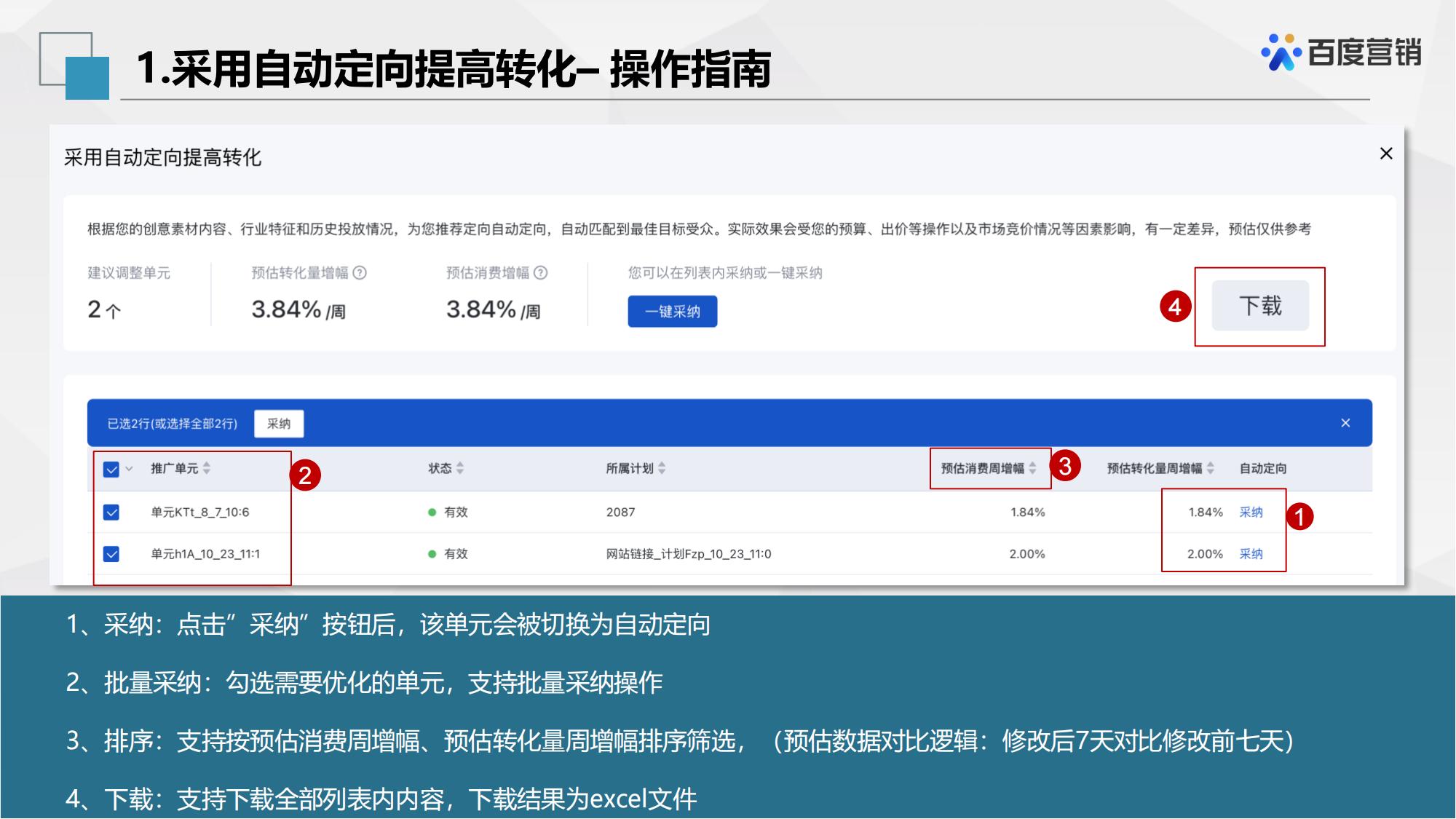The height and width of the screenshot is (819, 1456).
Task: Open dropdown arrow beside header checkbox
Action: [x=130, y=469]
